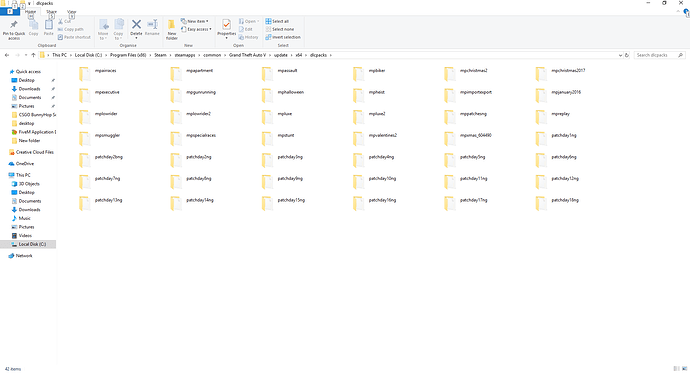Expand the address bar history dropdown
This screenshot has width=690, height=373.
[x=620, y=55]
